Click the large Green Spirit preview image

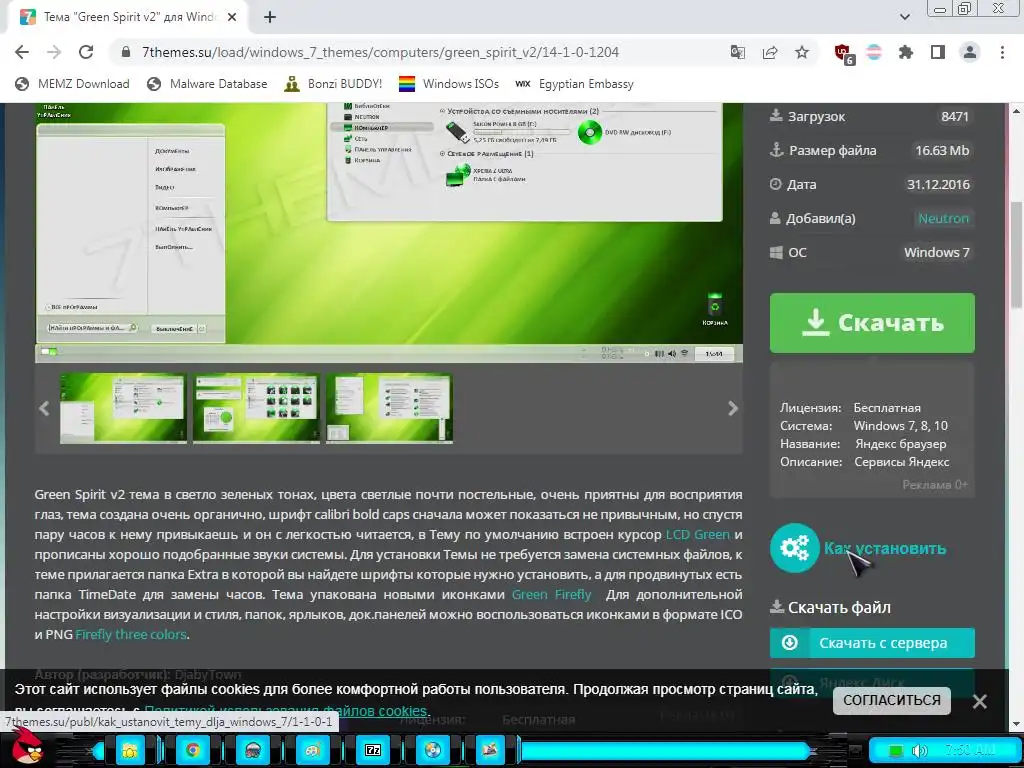[389, 232]
